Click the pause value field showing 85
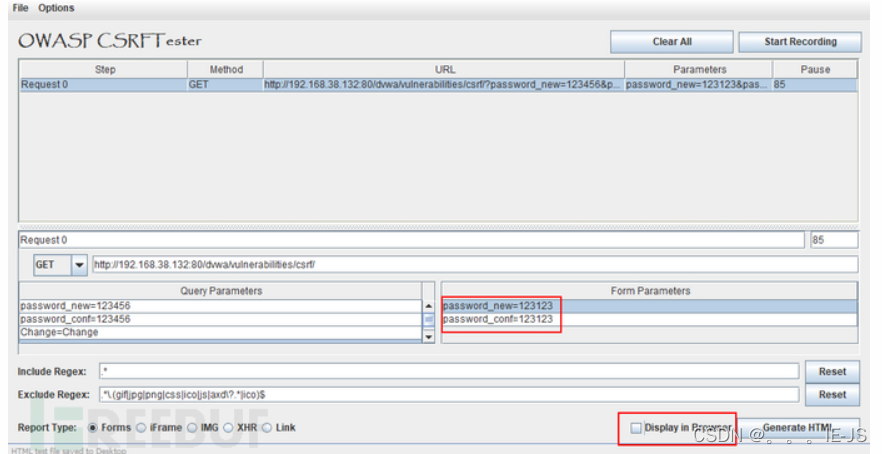This screenshot has width=882, height=454. point(834,240)
